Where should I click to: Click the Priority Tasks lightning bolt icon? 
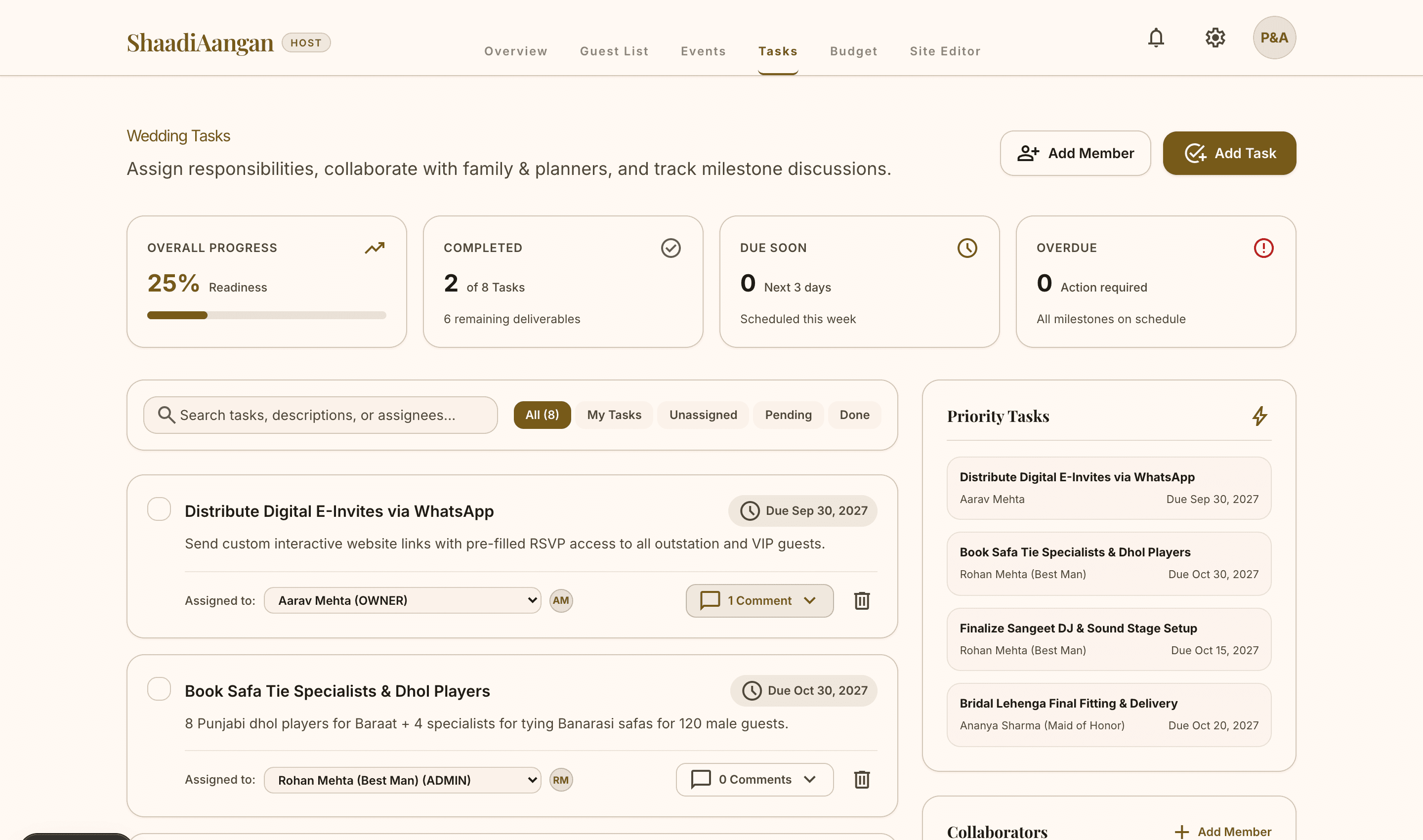(1259, 416)
